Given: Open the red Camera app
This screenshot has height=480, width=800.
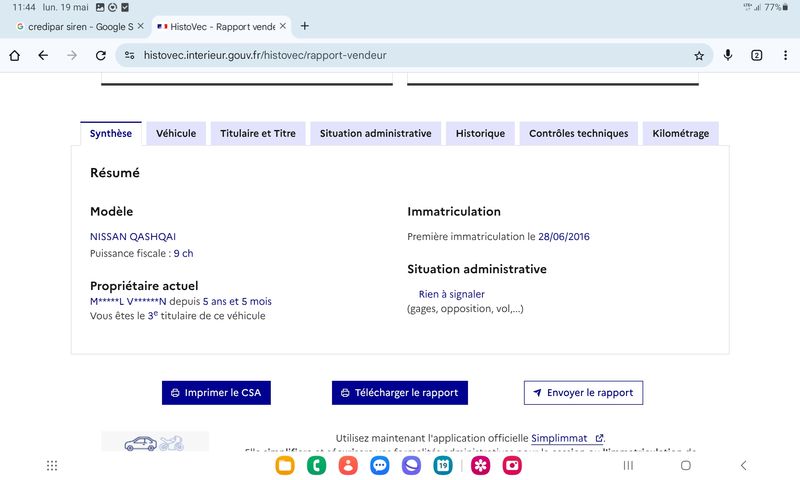Looking at the screenshot, I should 512,465.
